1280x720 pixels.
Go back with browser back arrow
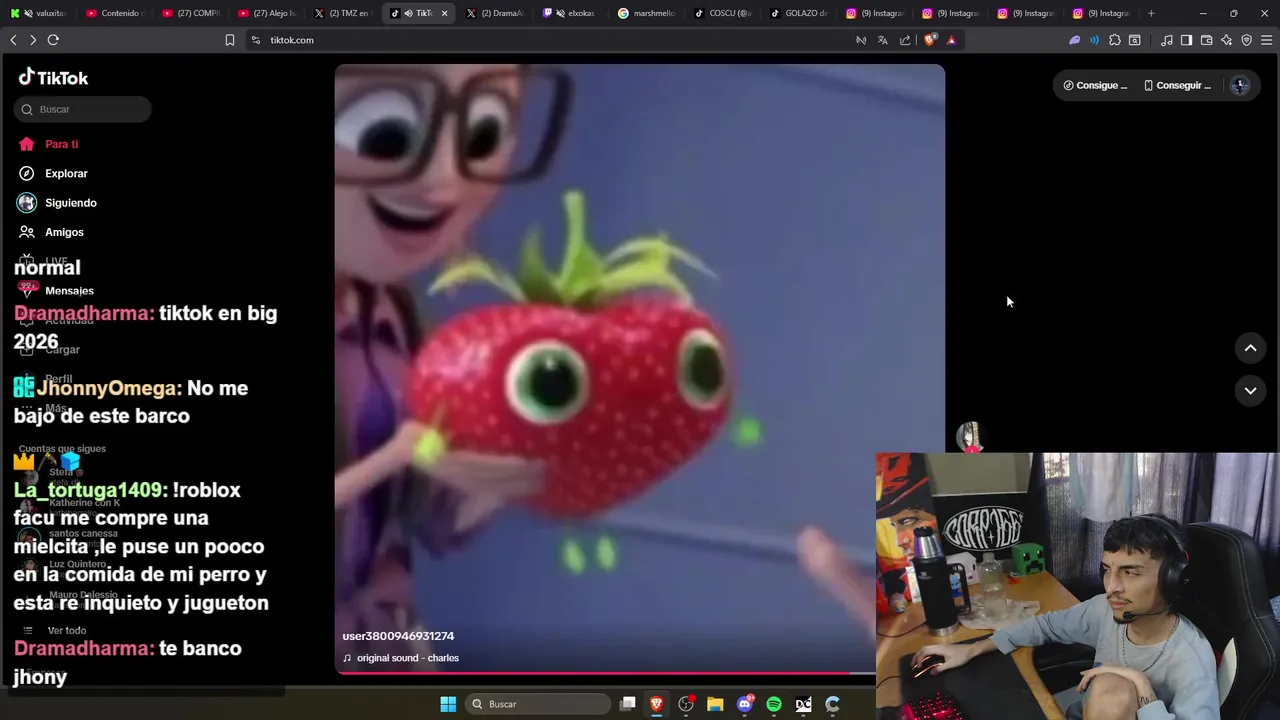click(x=13, y=40)
